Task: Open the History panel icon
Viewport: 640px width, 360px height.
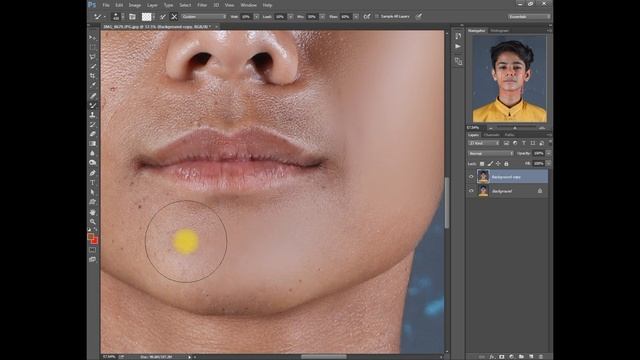Action: [458, 36]
